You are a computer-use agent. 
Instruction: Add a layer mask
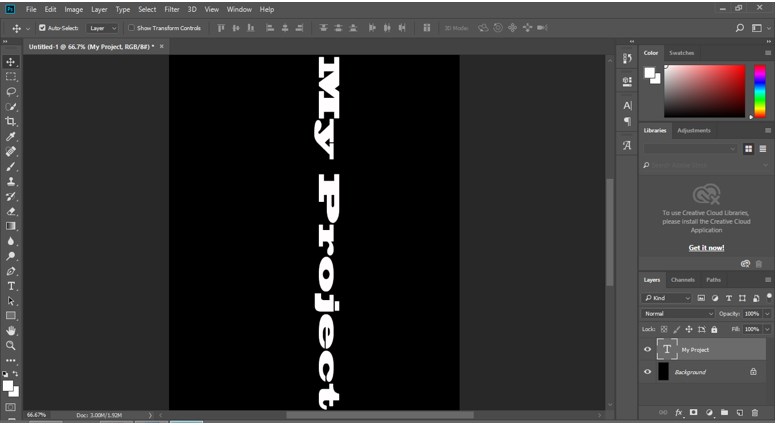(693, 412)
